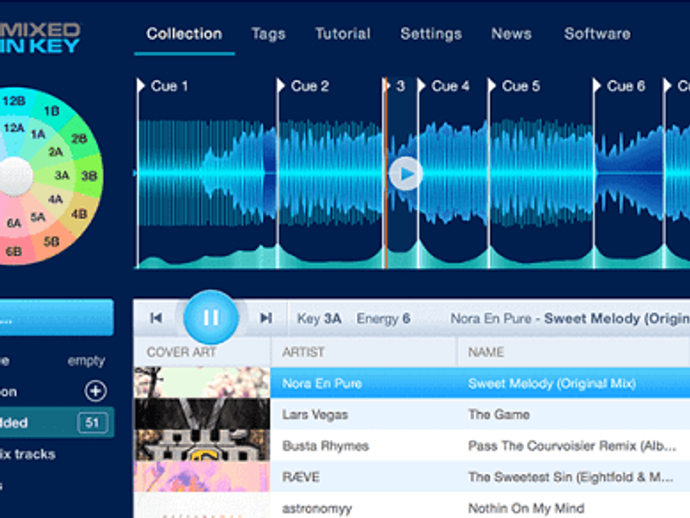Switch to the Software tab
Image resolution: width=690 pixels, height=518 pixels.
pos(597,34)
